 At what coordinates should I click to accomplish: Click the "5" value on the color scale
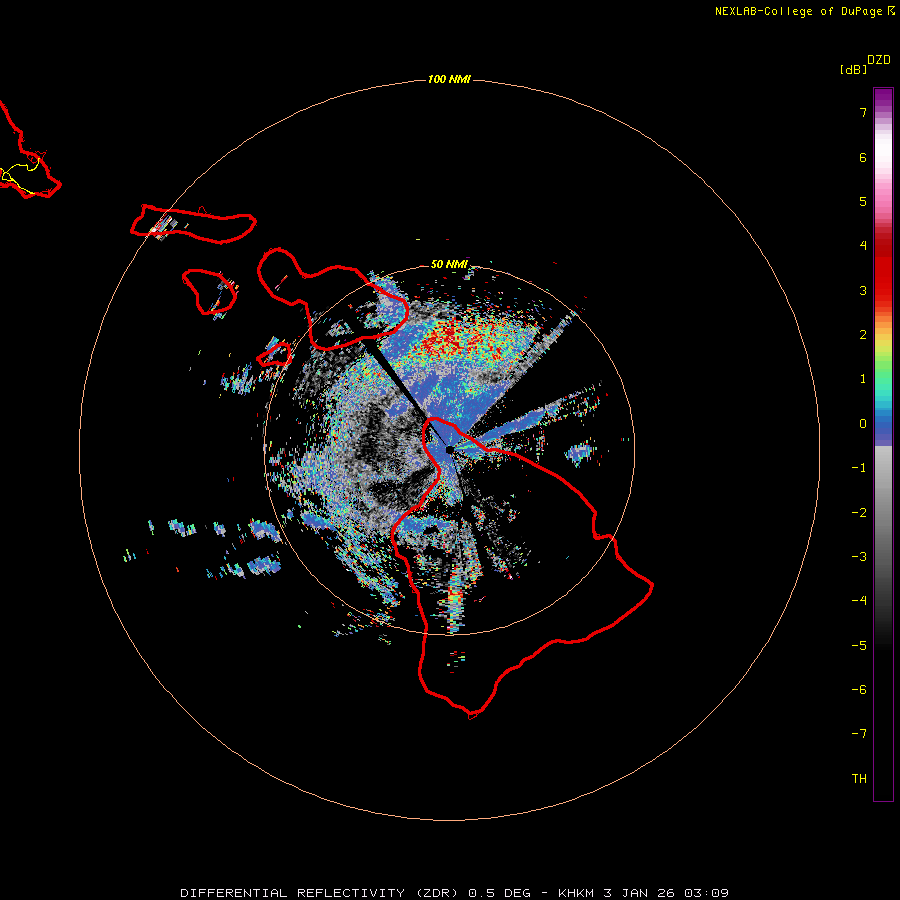pos(863,201)
